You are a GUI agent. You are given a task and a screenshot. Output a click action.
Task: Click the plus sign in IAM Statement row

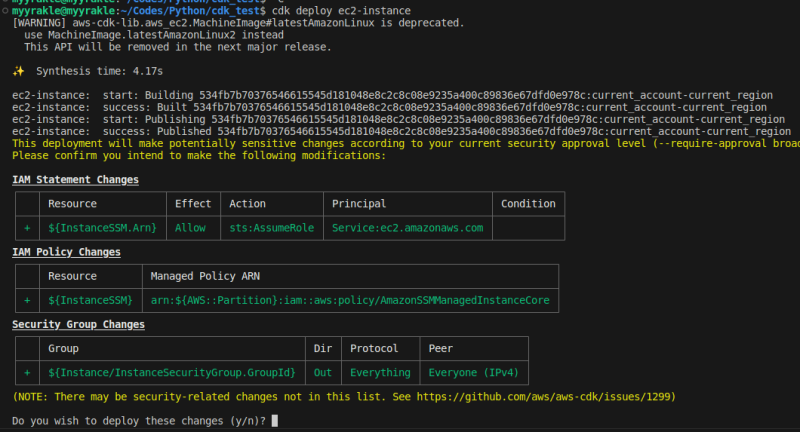pyautogui.click(x=27, y=228)
